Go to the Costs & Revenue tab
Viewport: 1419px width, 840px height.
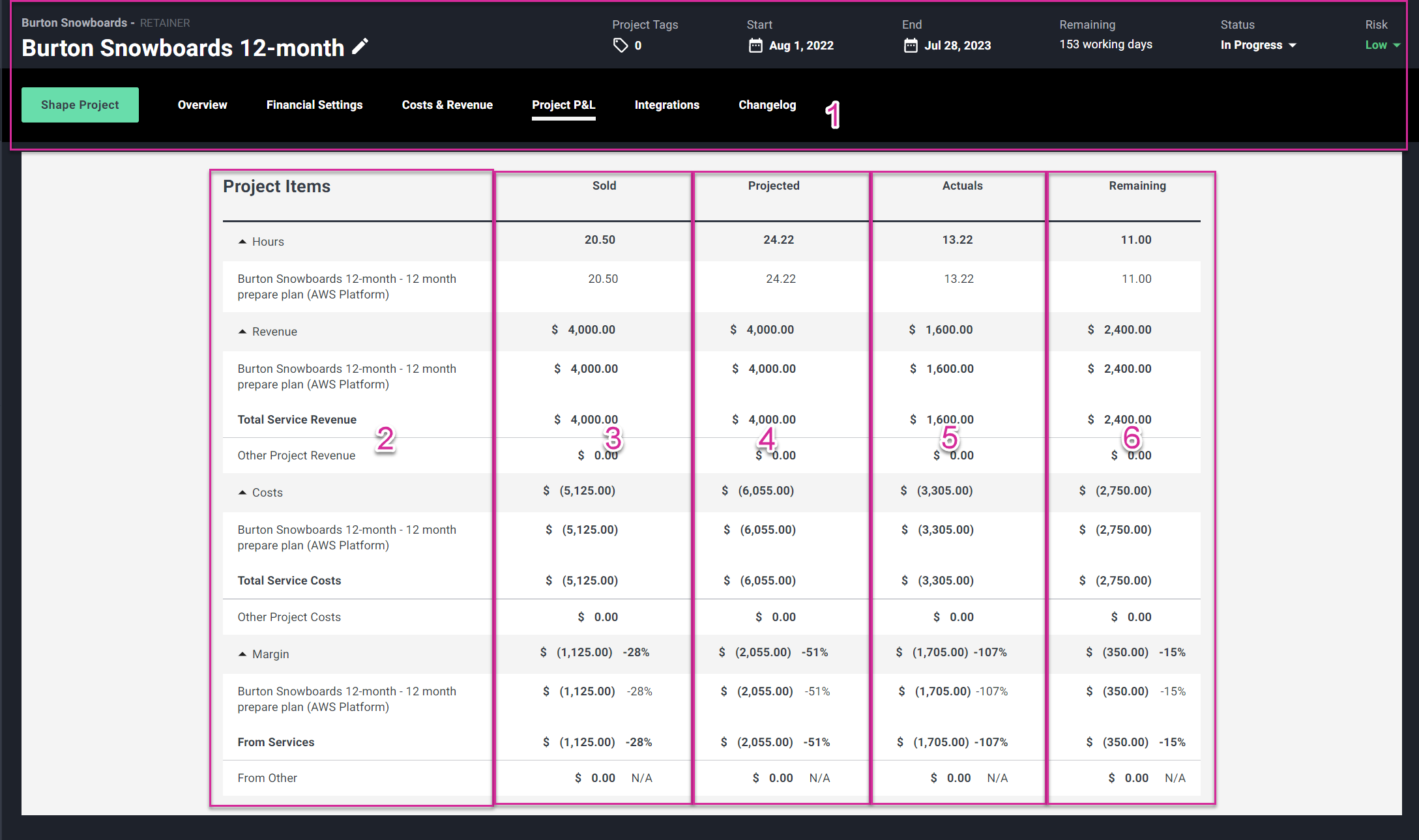click(447, 105)
